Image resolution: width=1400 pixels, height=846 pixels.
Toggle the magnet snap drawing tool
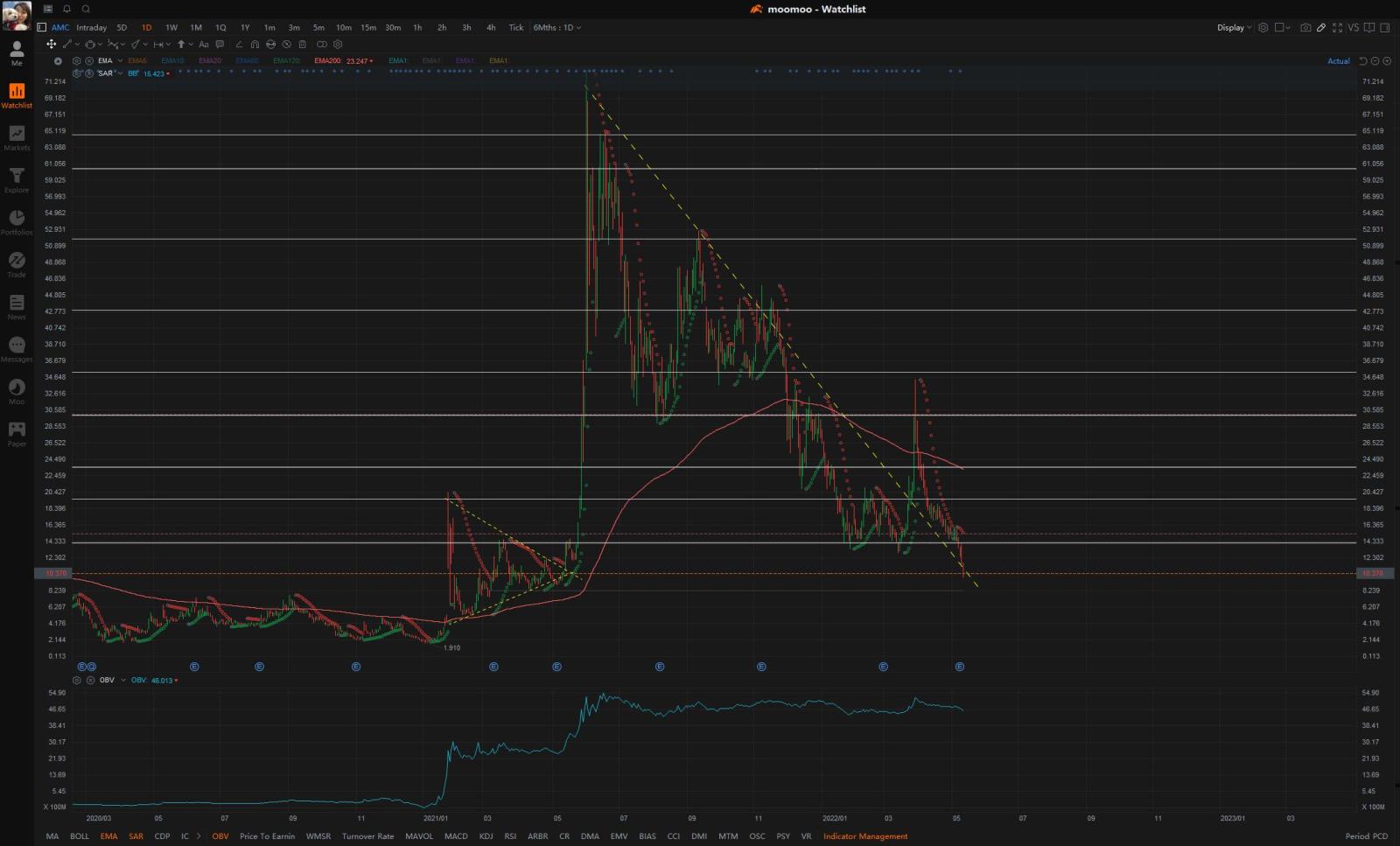255,44
